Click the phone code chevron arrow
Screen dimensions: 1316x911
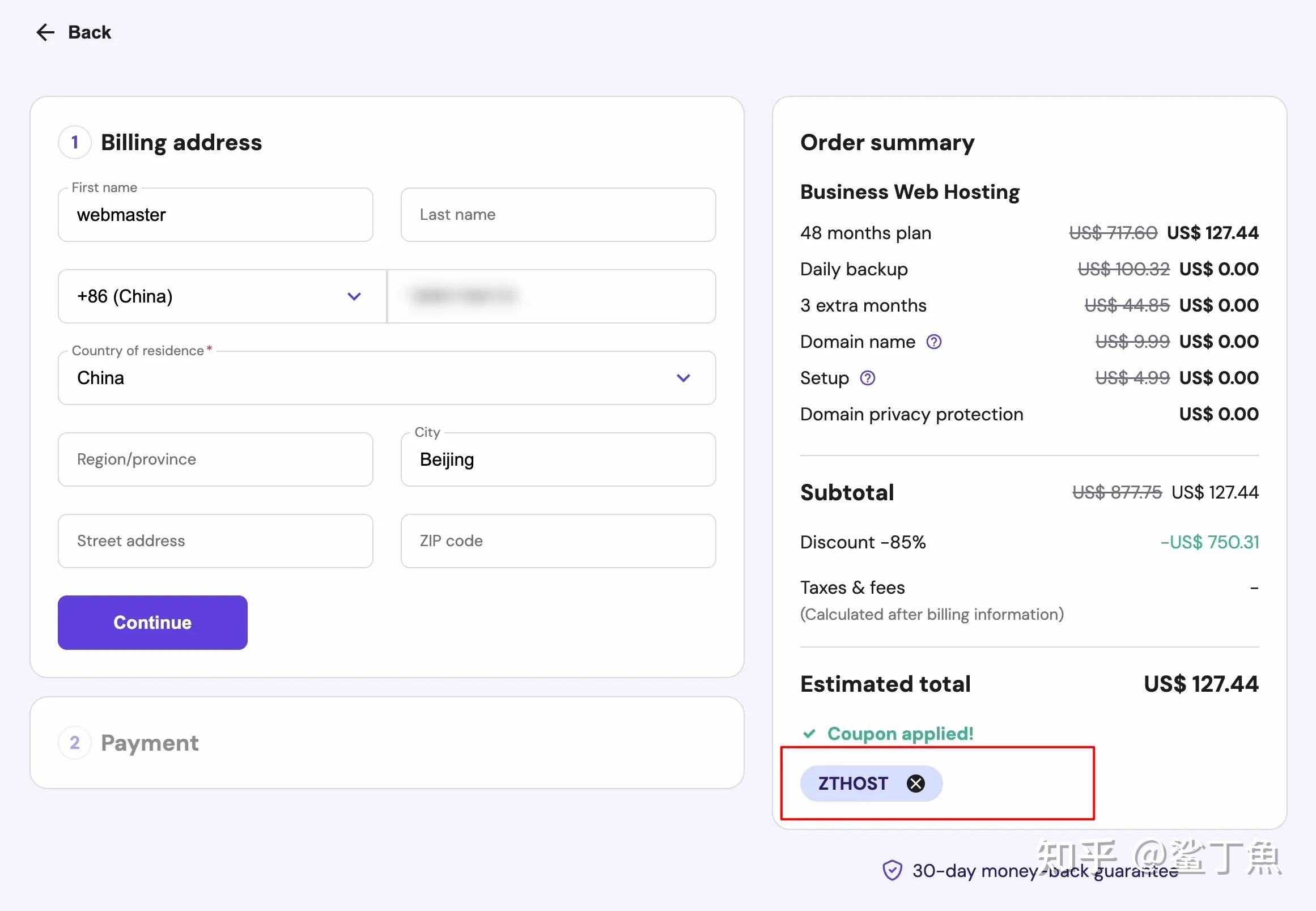354,296
